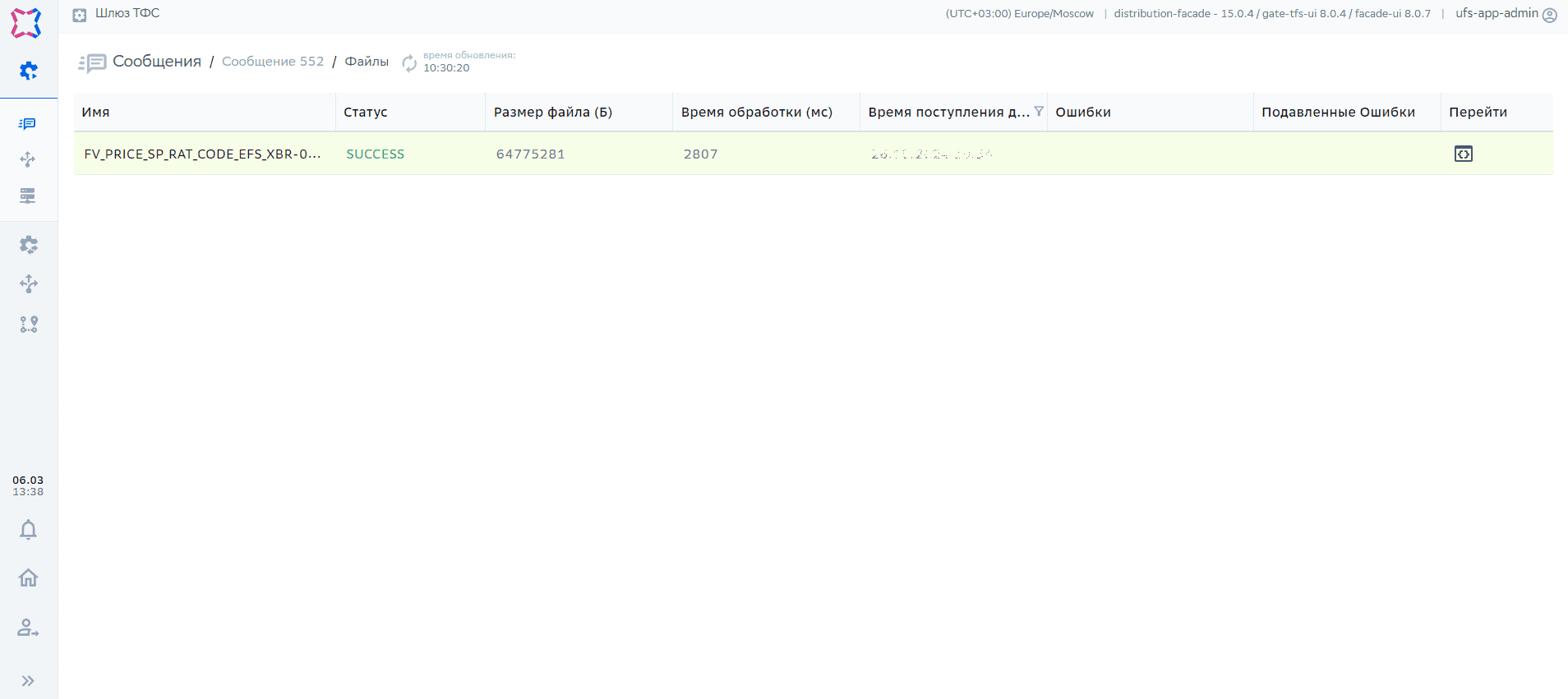Open notifications bell in the sidebar

[28, 530]
